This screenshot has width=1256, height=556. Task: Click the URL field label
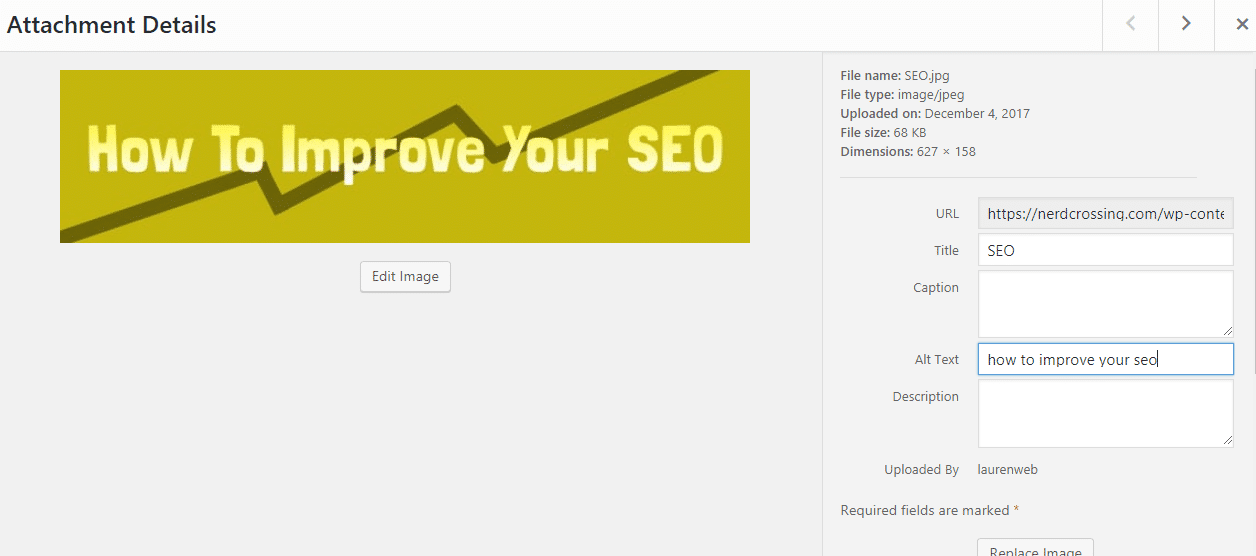[947, 214]
